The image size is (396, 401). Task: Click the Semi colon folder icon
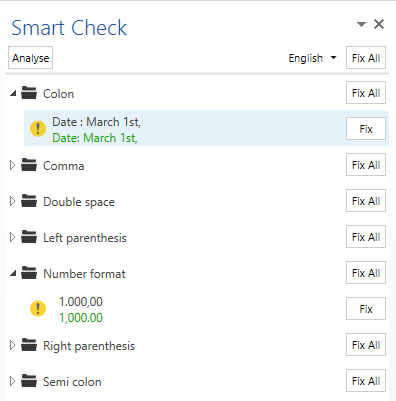click(29, 381)
